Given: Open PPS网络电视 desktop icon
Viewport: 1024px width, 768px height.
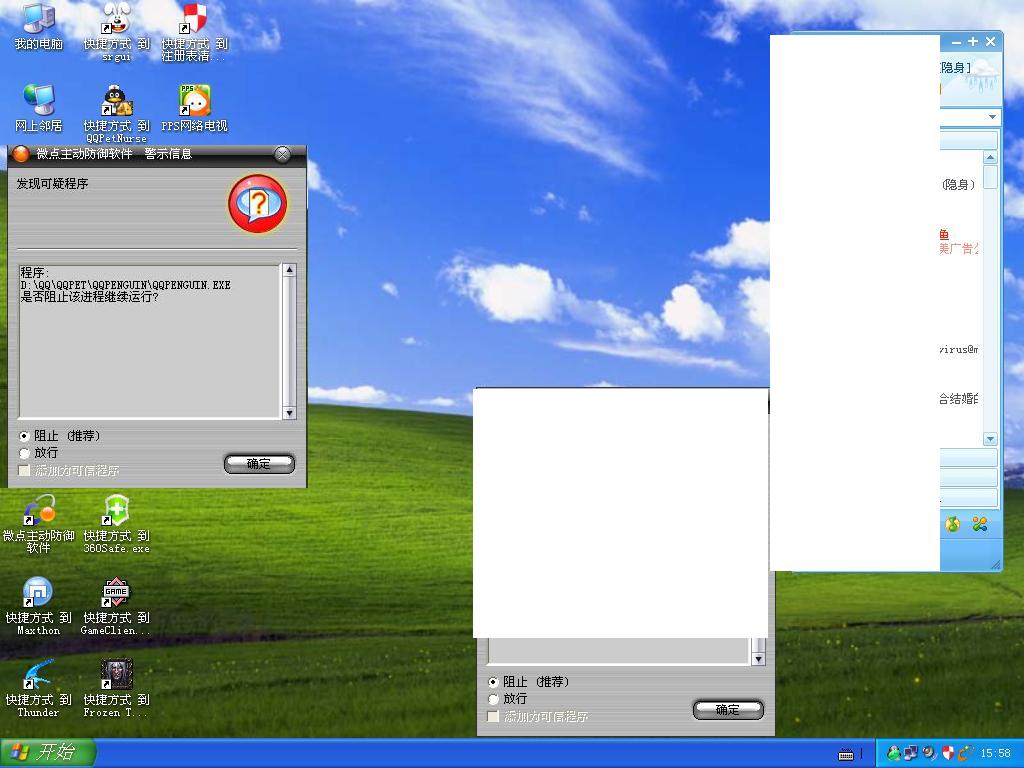Looking at the screenshot, I should pyautogui.click(x=194, y=108).
